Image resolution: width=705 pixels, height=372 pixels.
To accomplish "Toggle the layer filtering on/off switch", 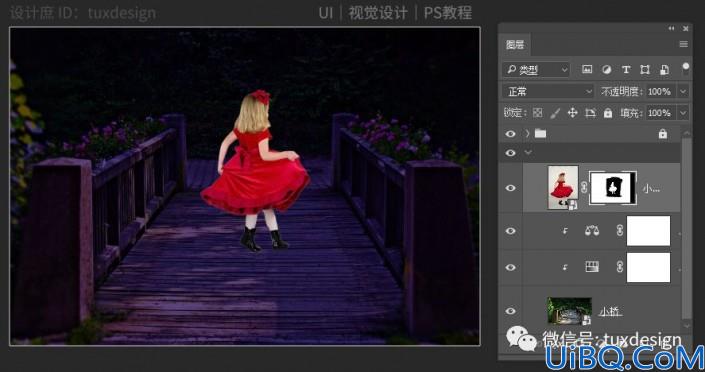I will pyautogui.click(x=685, y=69).
